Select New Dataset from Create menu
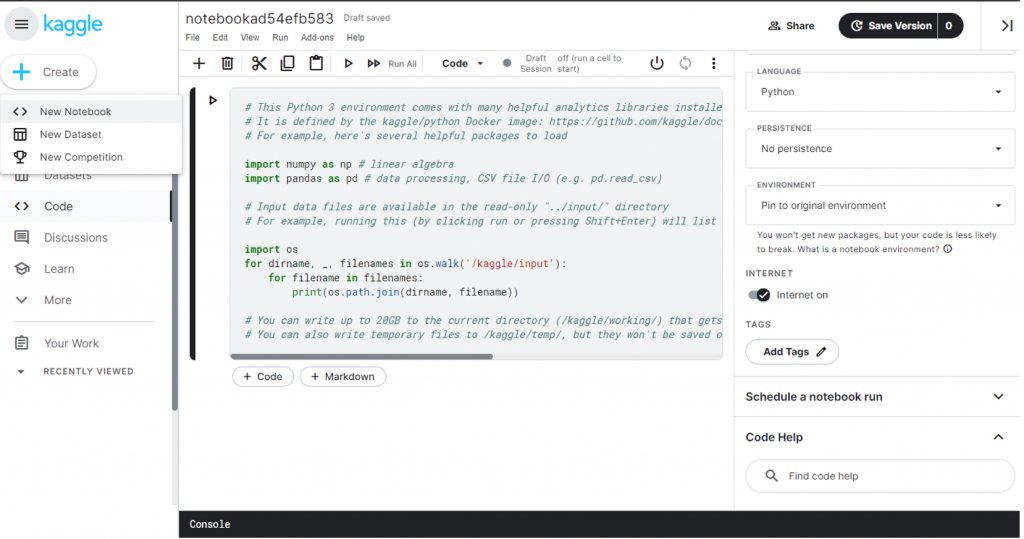The width and height of the screenshot is (1024, 539). point(91,135)
